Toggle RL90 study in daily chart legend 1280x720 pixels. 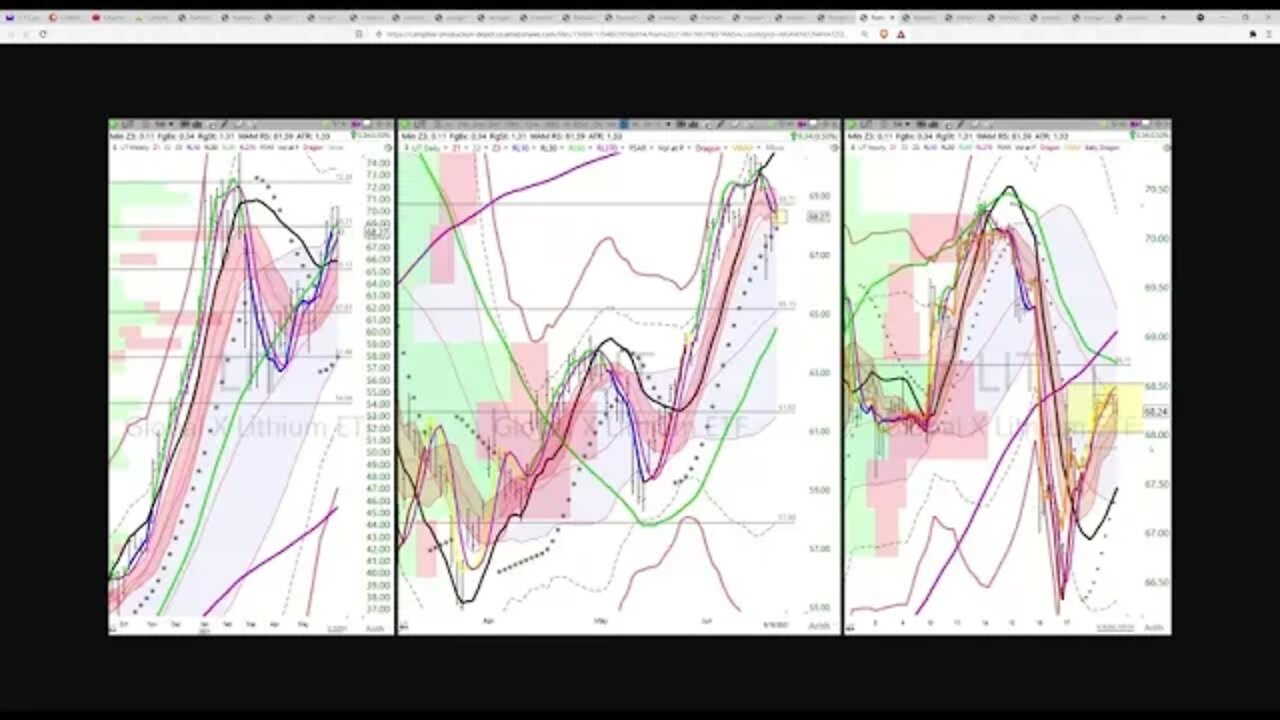577,147
